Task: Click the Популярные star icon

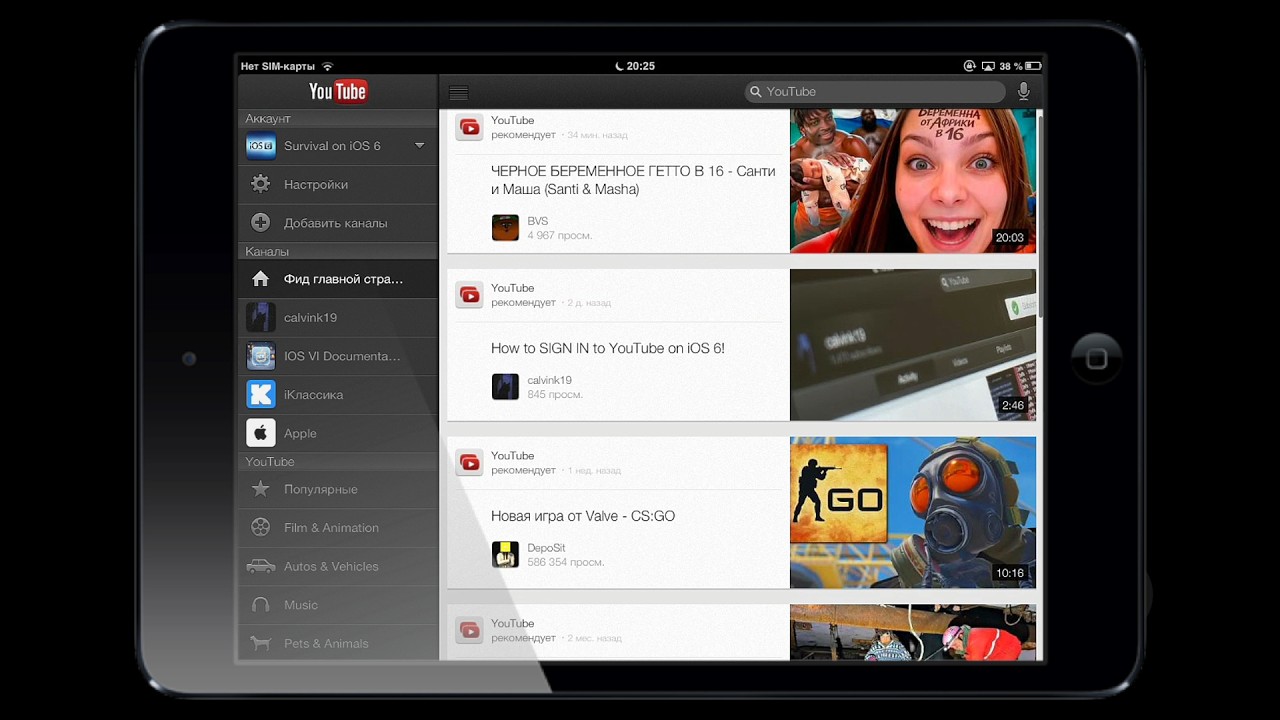Action: [260, 489]
